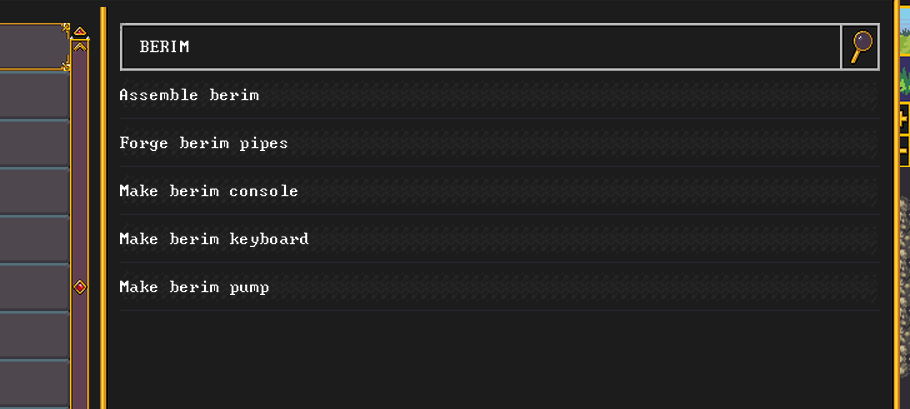Screen dimensions: 910x409
Task: Select the gold-bordered top row in the left panel
Action: 33,46
